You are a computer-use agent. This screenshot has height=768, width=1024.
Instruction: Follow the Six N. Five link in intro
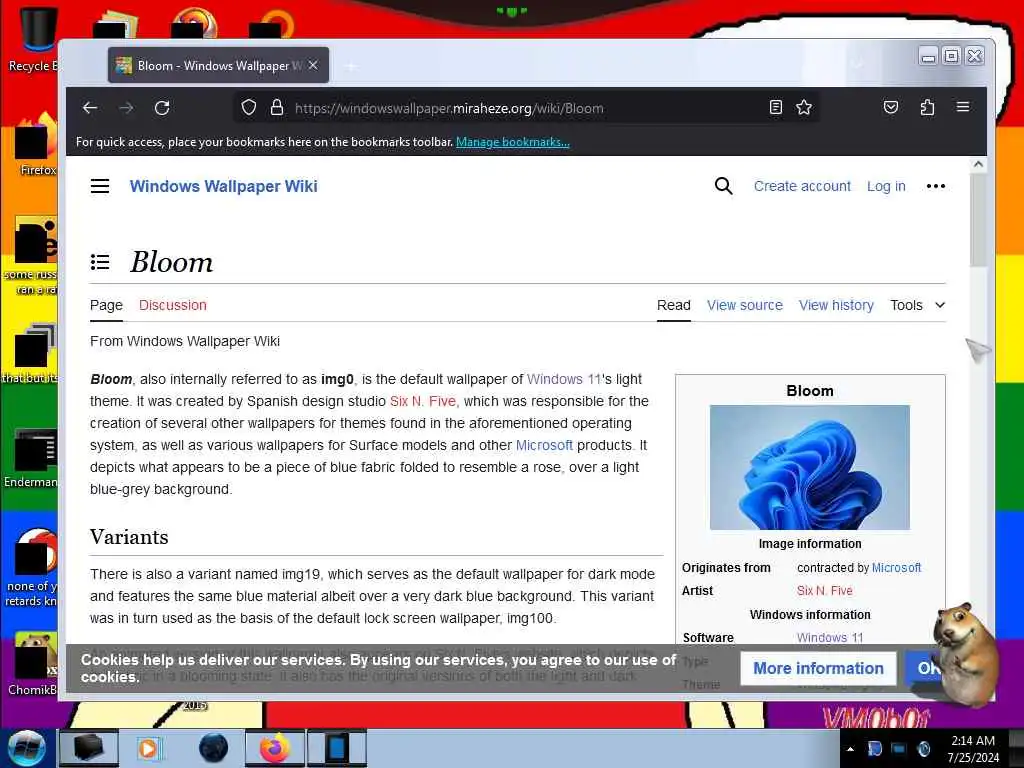[423, 401]
